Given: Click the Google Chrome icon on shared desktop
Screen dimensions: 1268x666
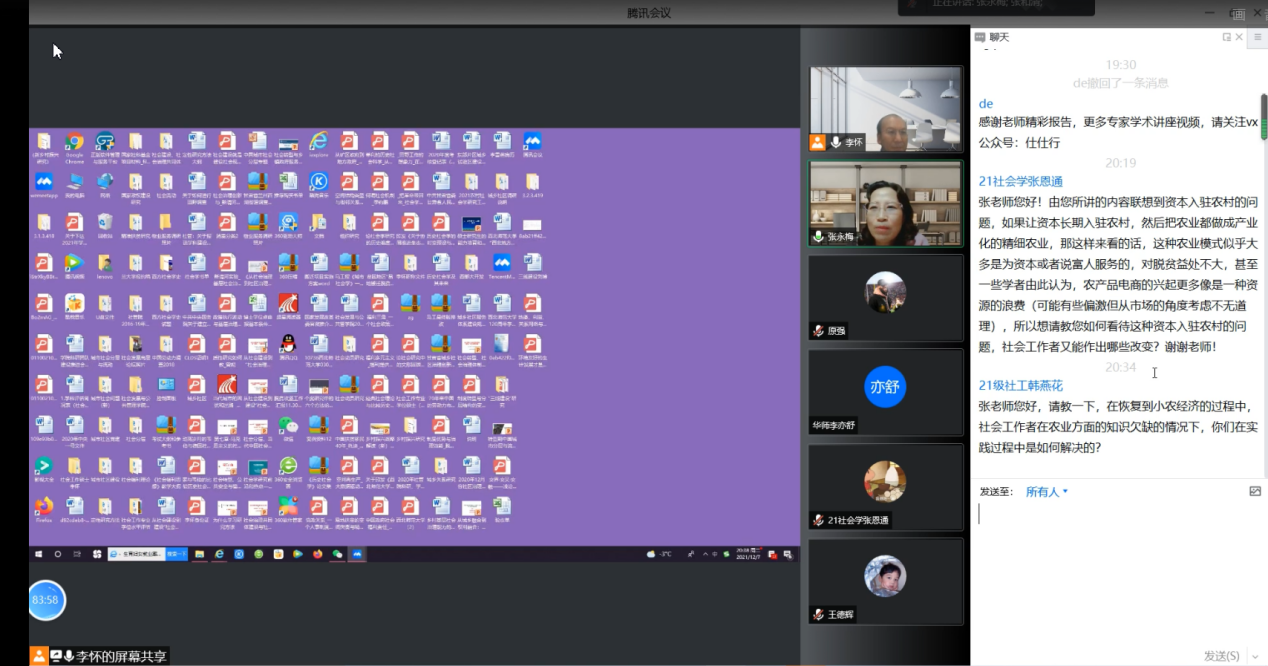Looking at the screenshot, I should (74, 143).
